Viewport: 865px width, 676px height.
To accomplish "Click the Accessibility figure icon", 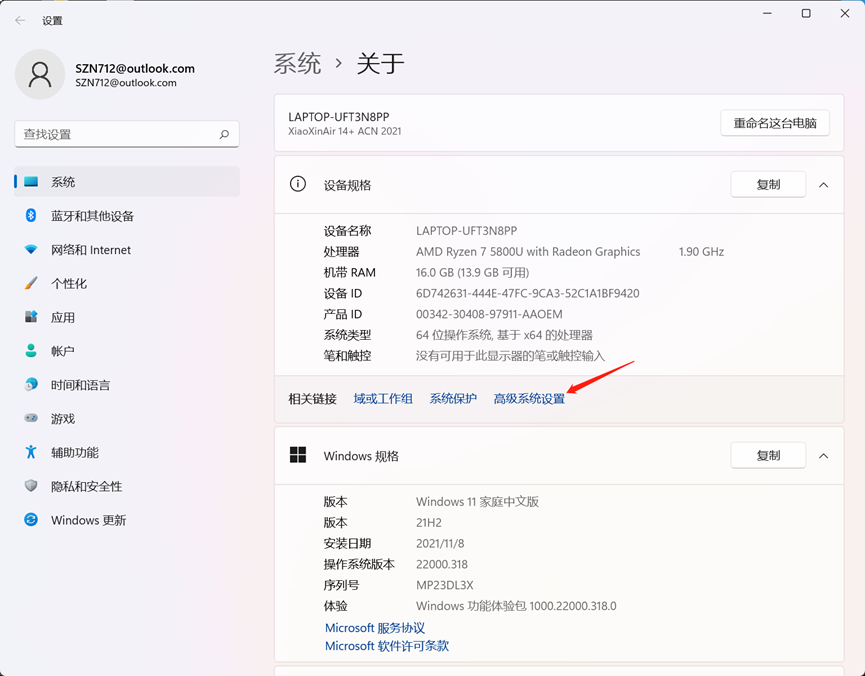I will click(31, 452).
